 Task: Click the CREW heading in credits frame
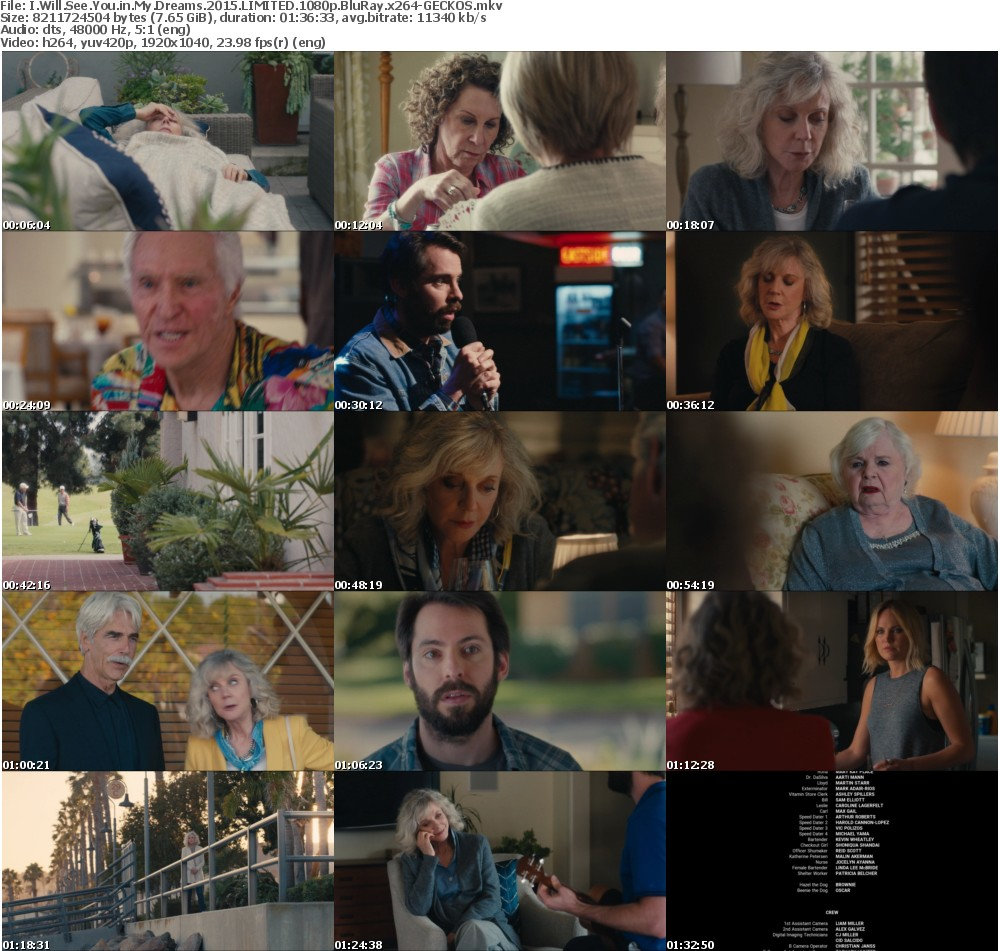832,912
